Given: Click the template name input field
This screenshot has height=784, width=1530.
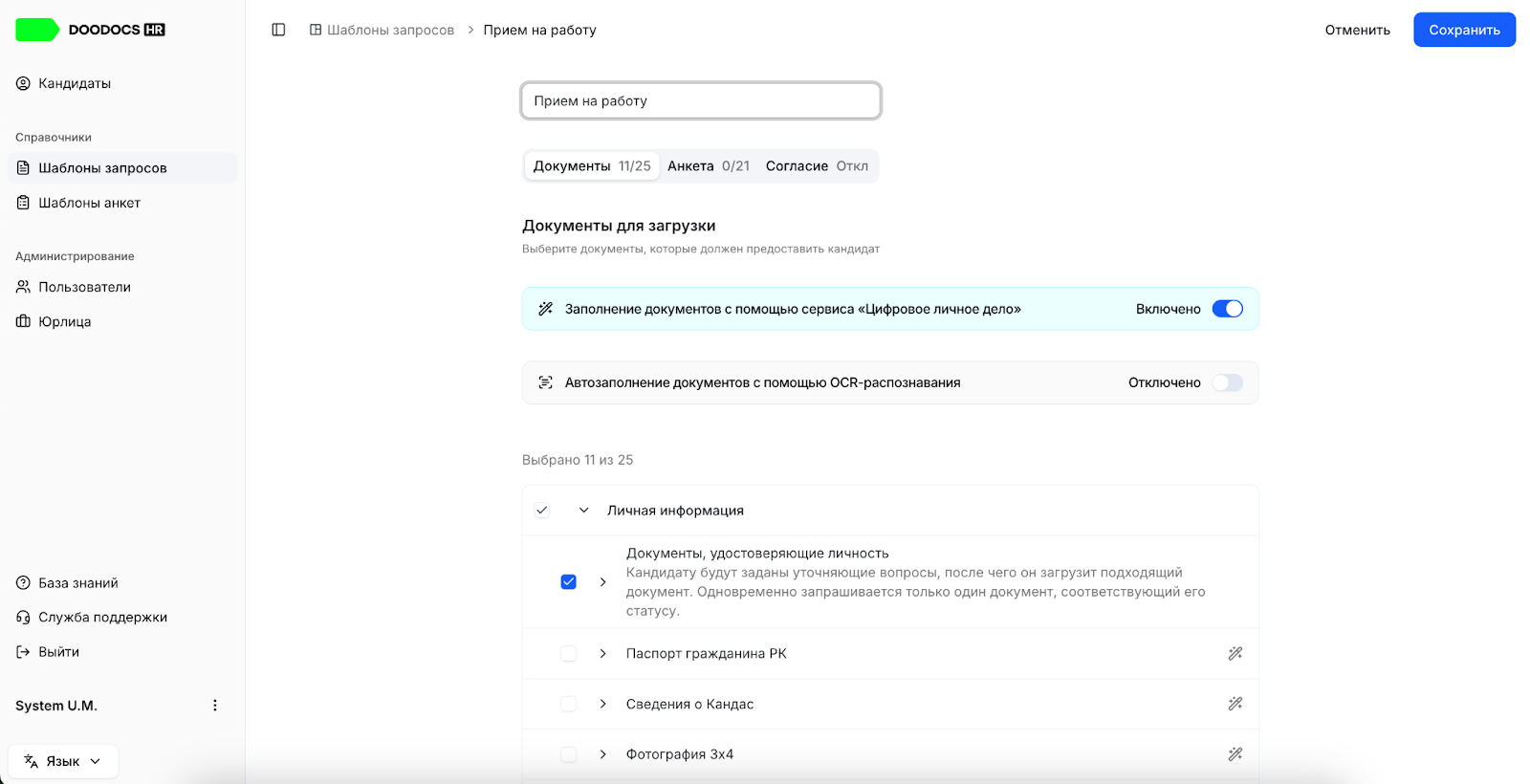Looking at the screenshot, I should tap(701, 100).
